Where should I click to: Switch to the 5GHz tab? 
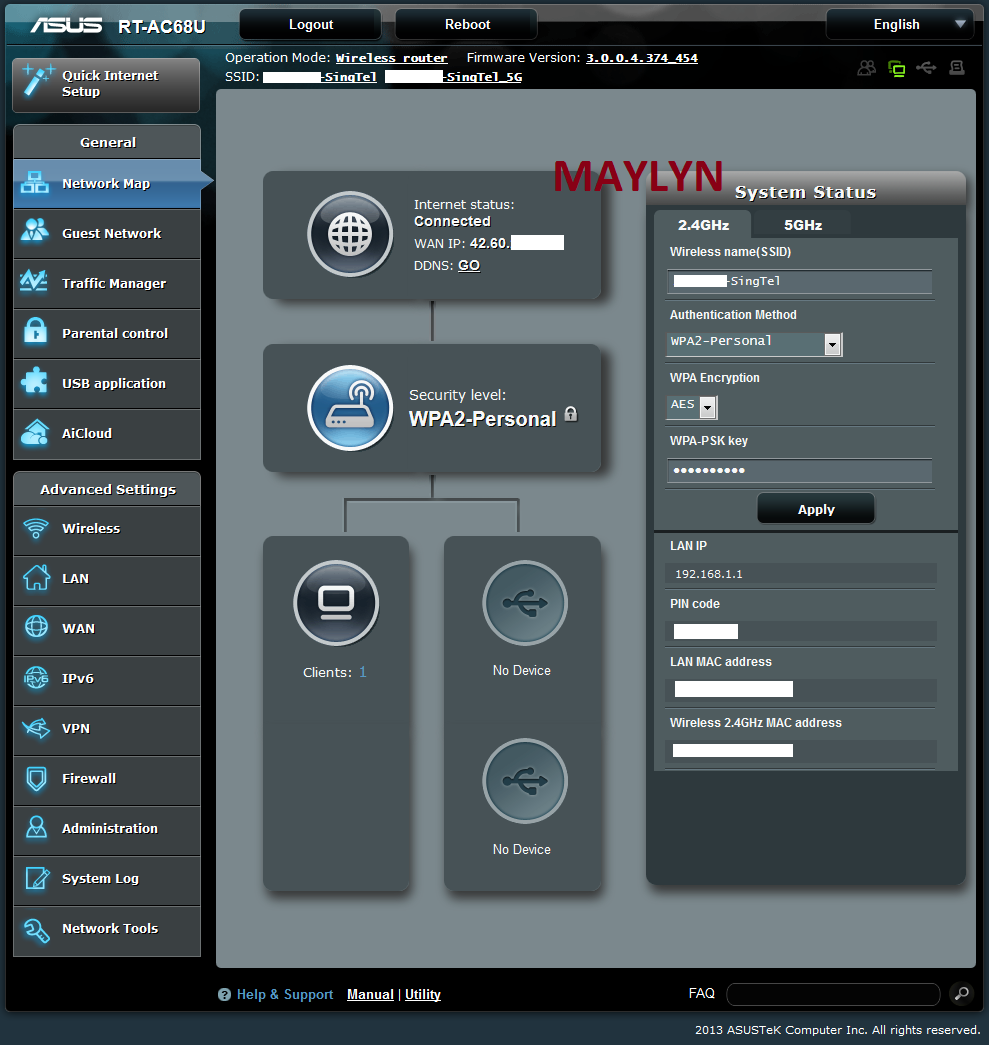[802, 225]
